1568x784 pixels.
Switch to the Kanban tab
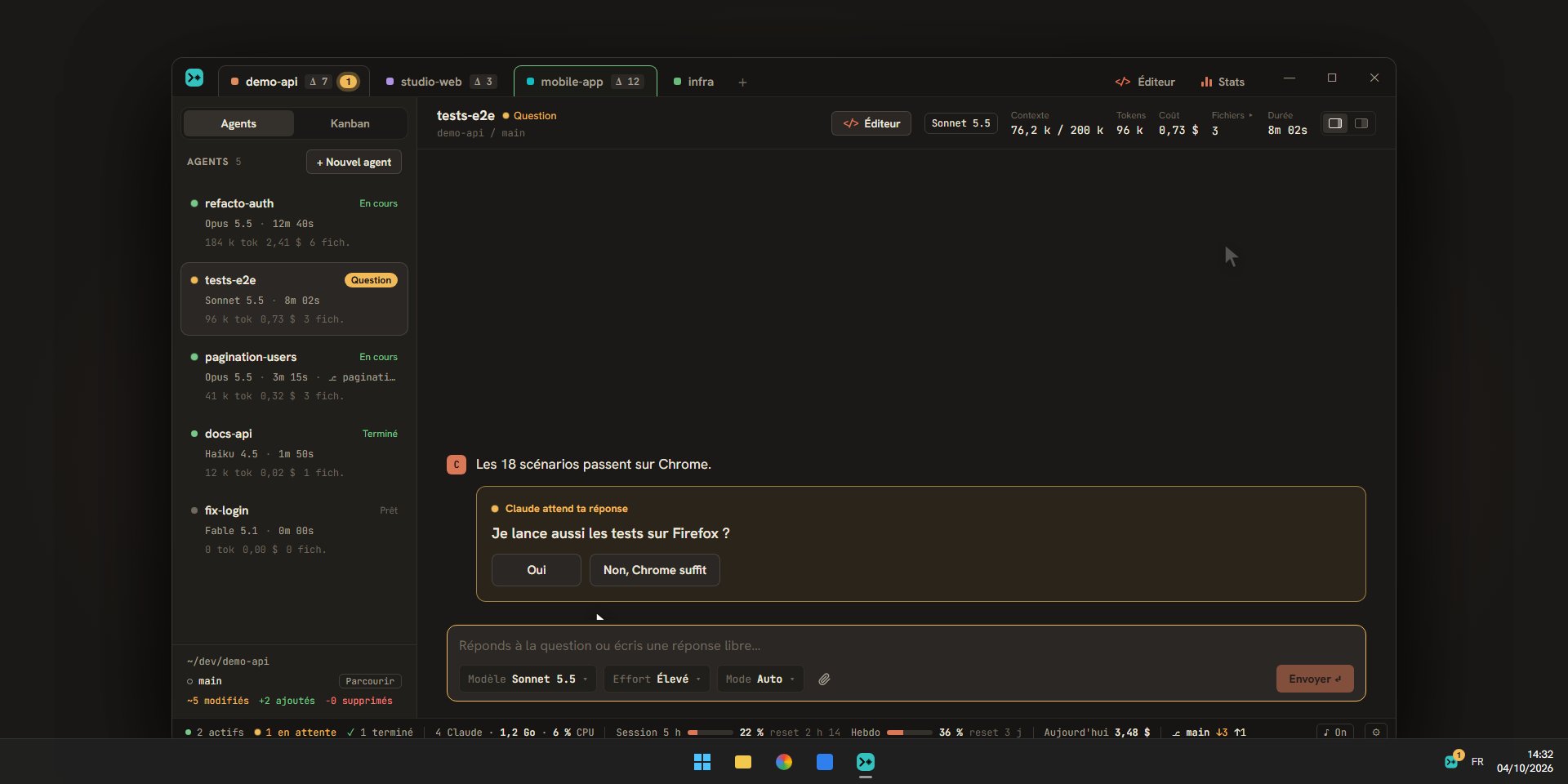click(350, 123)
